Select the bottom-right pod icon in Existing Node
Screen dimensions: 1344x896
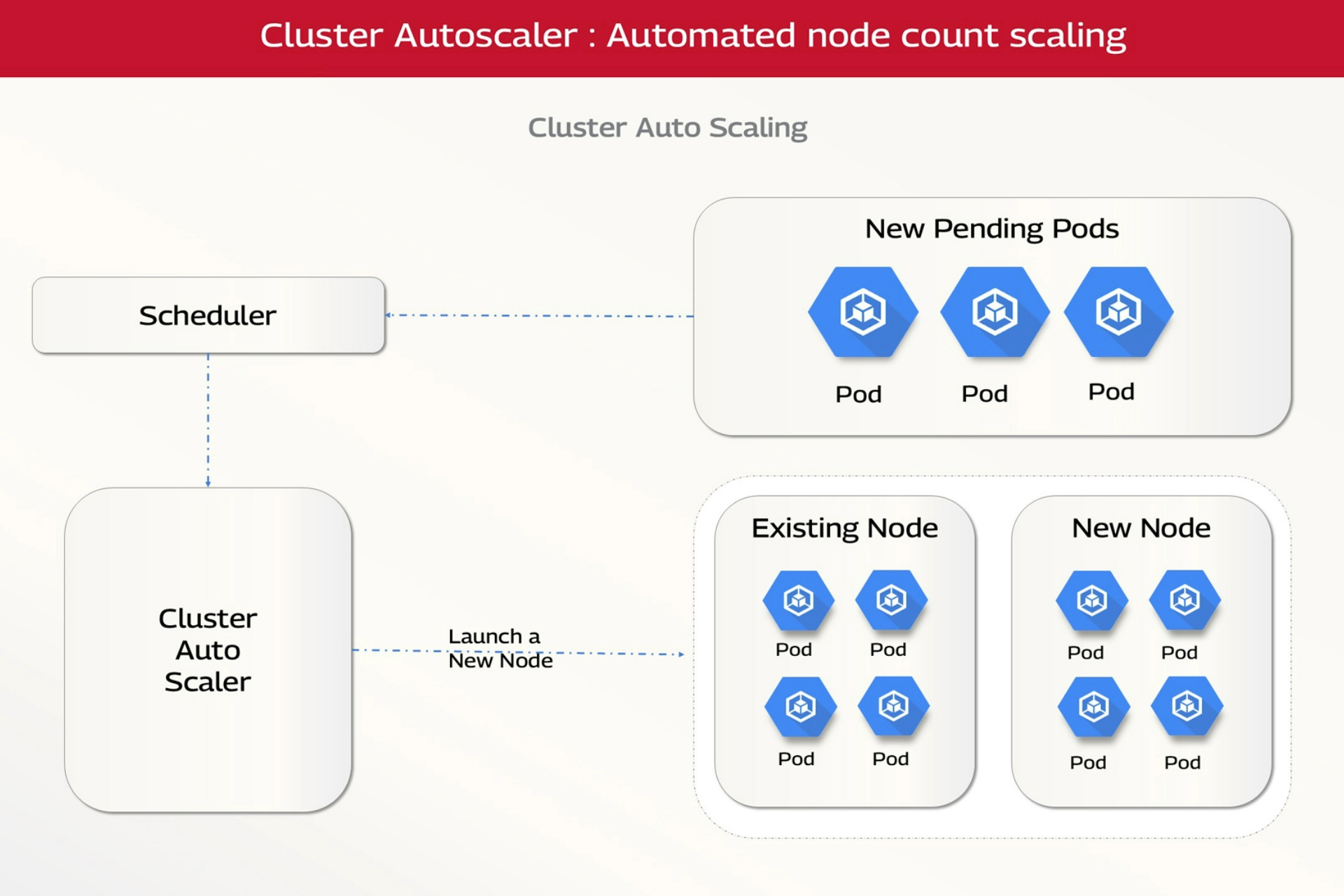(x=894, y=706)
